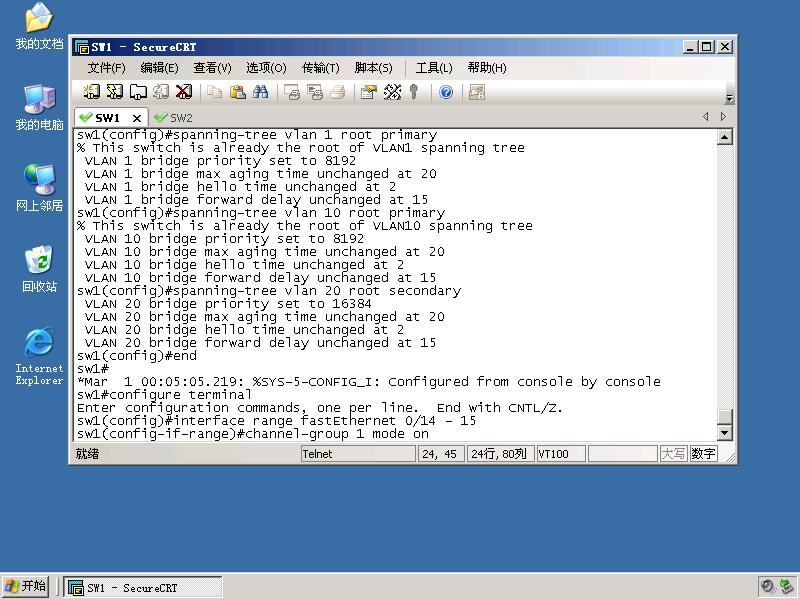Click the VT100 status bar field
Viewport: 800px width, 600px height.
click(561, 454)
